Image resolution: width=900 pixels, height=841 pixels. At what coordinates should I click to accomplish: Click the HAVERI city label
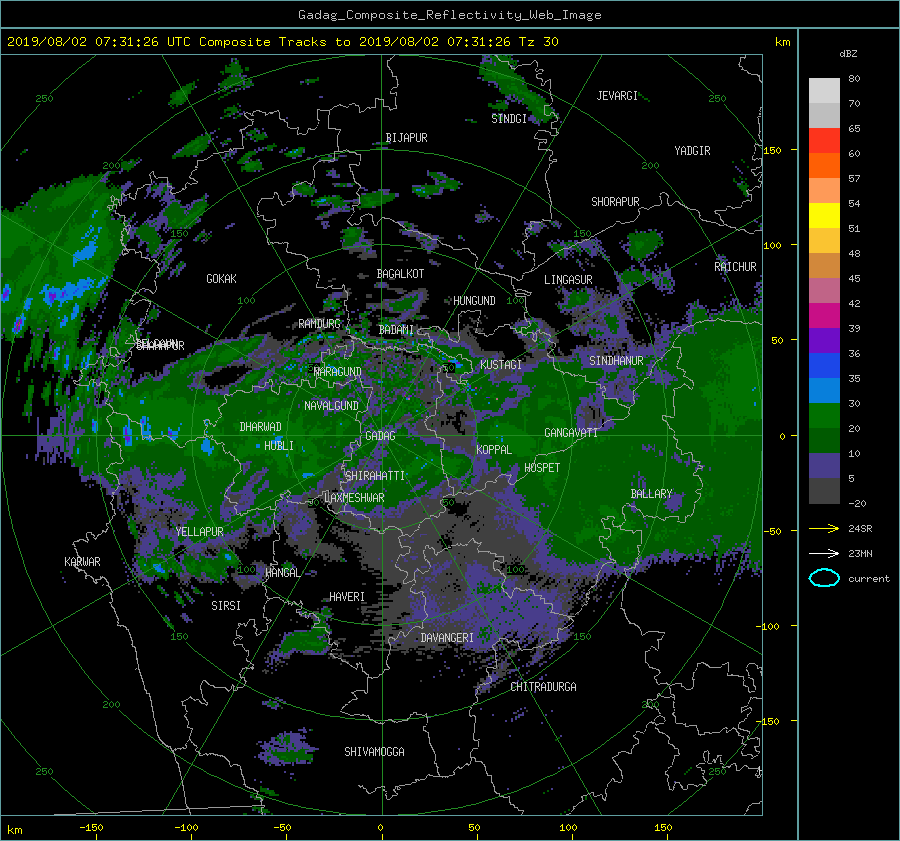click(x=347, y=598)
